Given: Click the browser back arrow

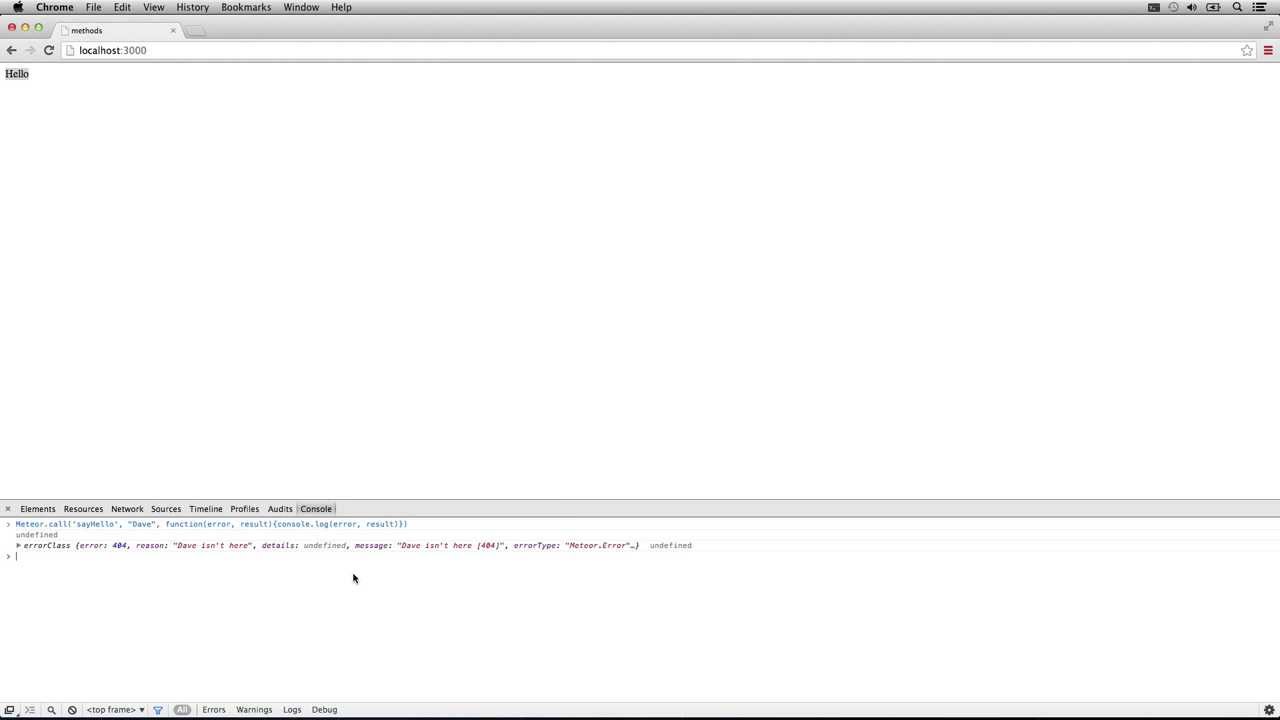Looking at the screenshot, I should (11, 50).
